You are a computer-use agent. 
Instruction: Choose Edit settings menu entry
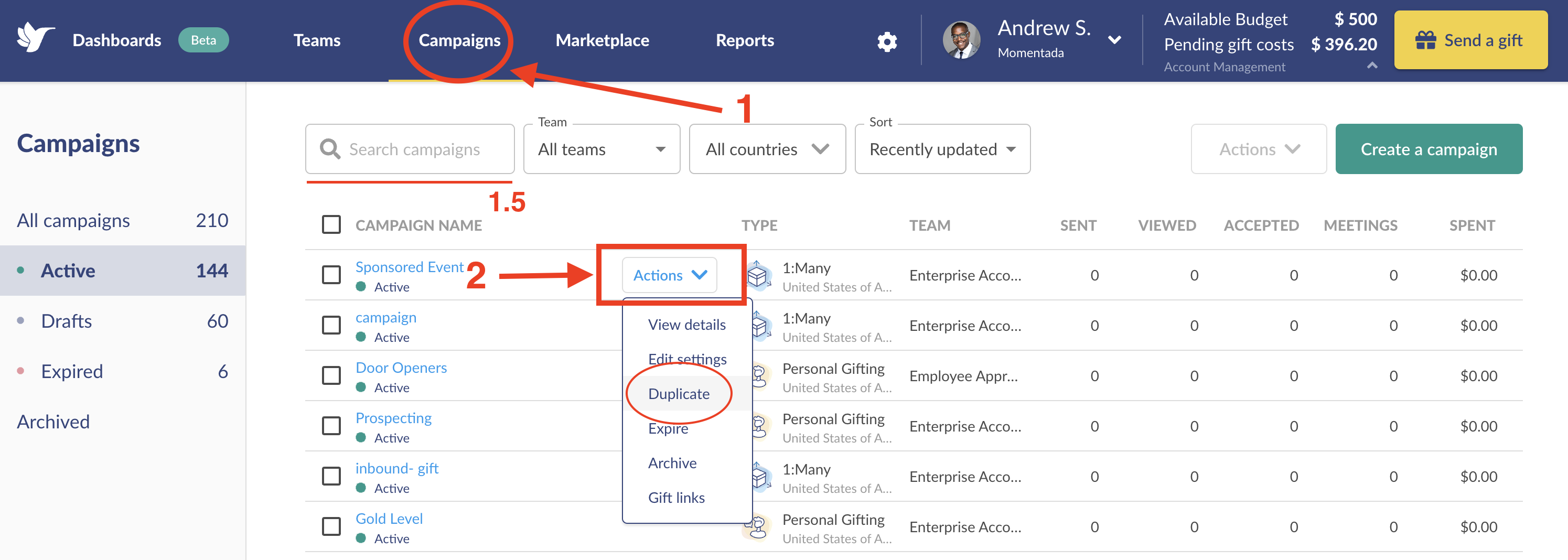click(x=686, y=359)
